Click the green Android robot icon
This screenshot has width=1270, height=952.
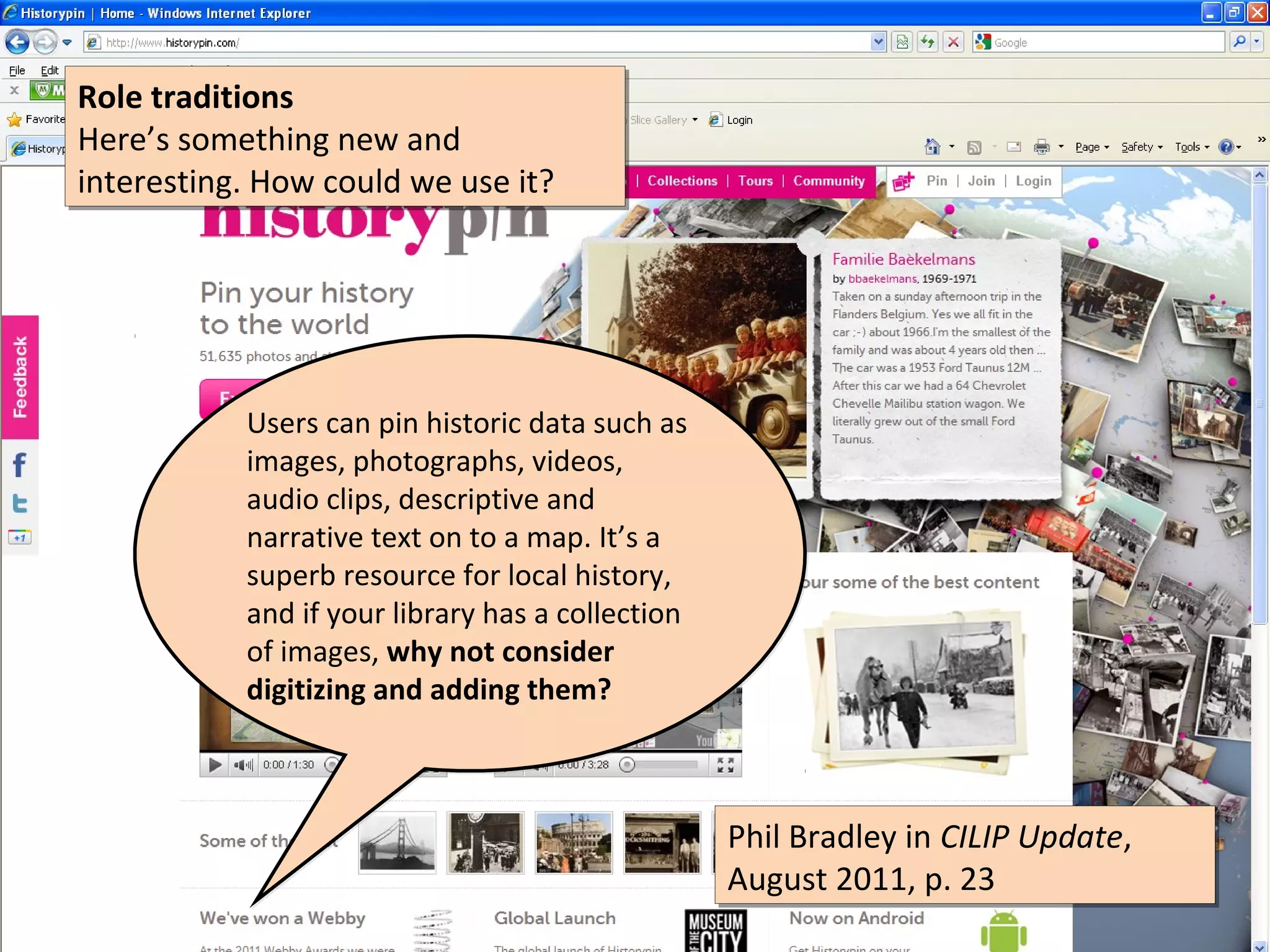pos(1004,930)
